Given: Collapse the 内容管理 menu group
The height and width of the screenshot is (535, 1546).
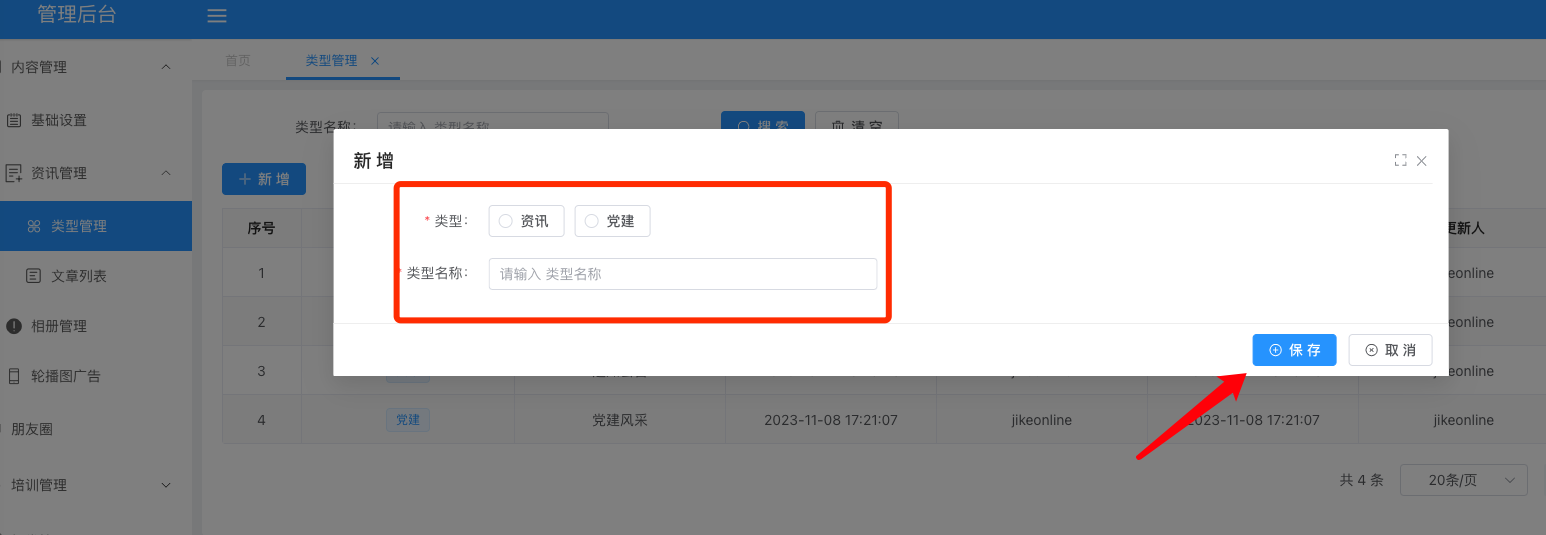Looking at the screenshot, I should [x=166, y=67].
